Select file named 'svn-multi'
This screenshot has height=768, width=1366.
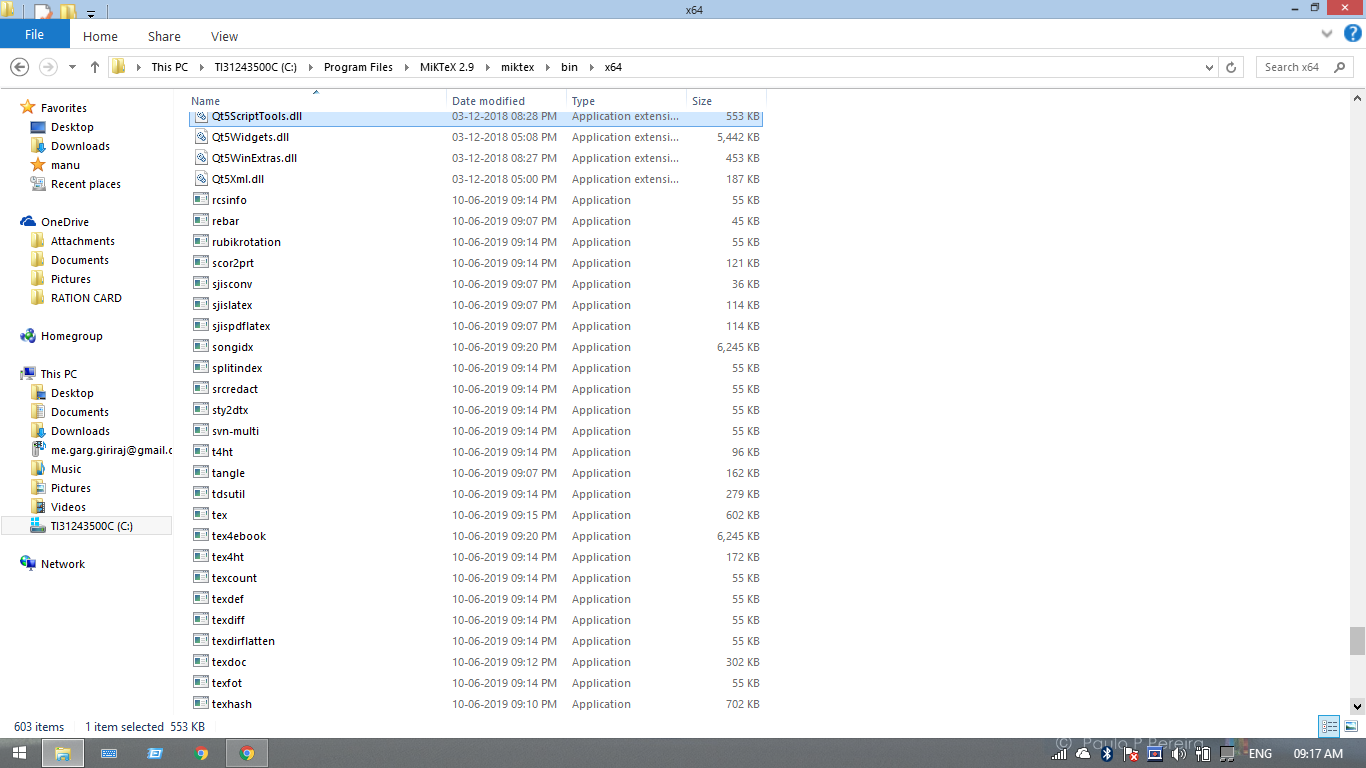pyautogui.click(x=235, y=431)
